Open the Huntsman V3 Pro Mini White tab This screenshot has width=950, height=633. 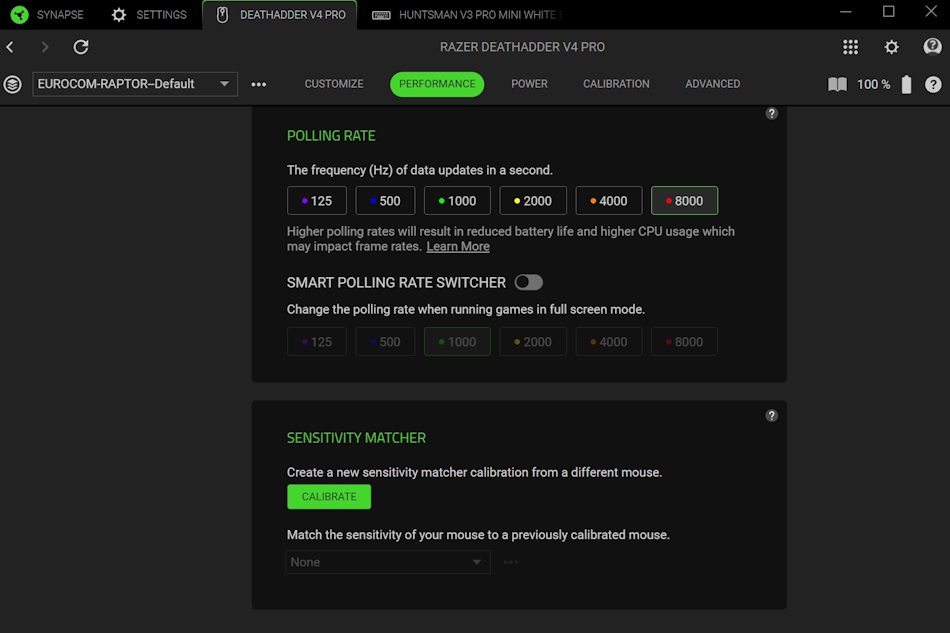click(x=466, y=15)
